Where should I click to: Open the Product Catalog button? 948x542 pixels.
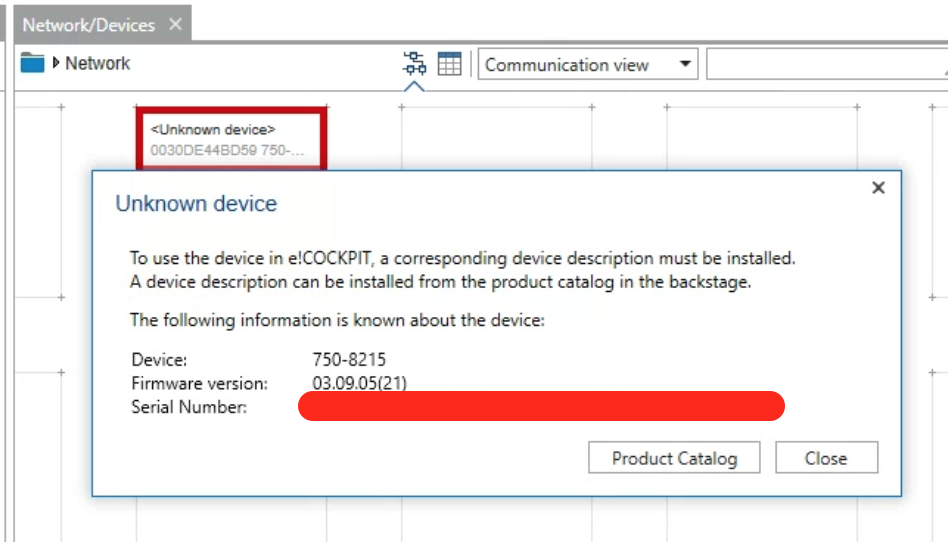(674, 458)
